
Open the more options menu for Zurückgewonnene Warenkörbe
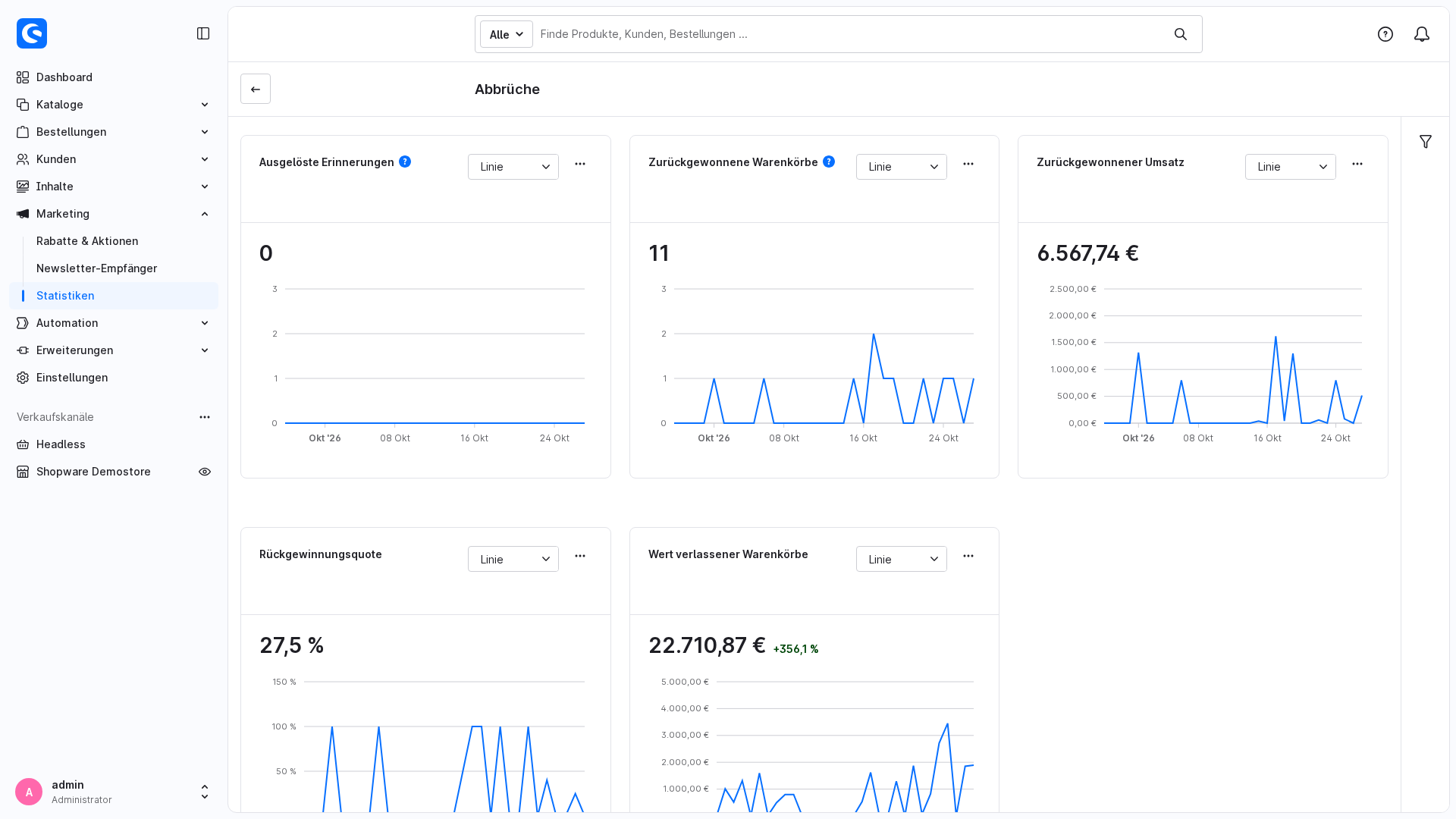point(968,164)
